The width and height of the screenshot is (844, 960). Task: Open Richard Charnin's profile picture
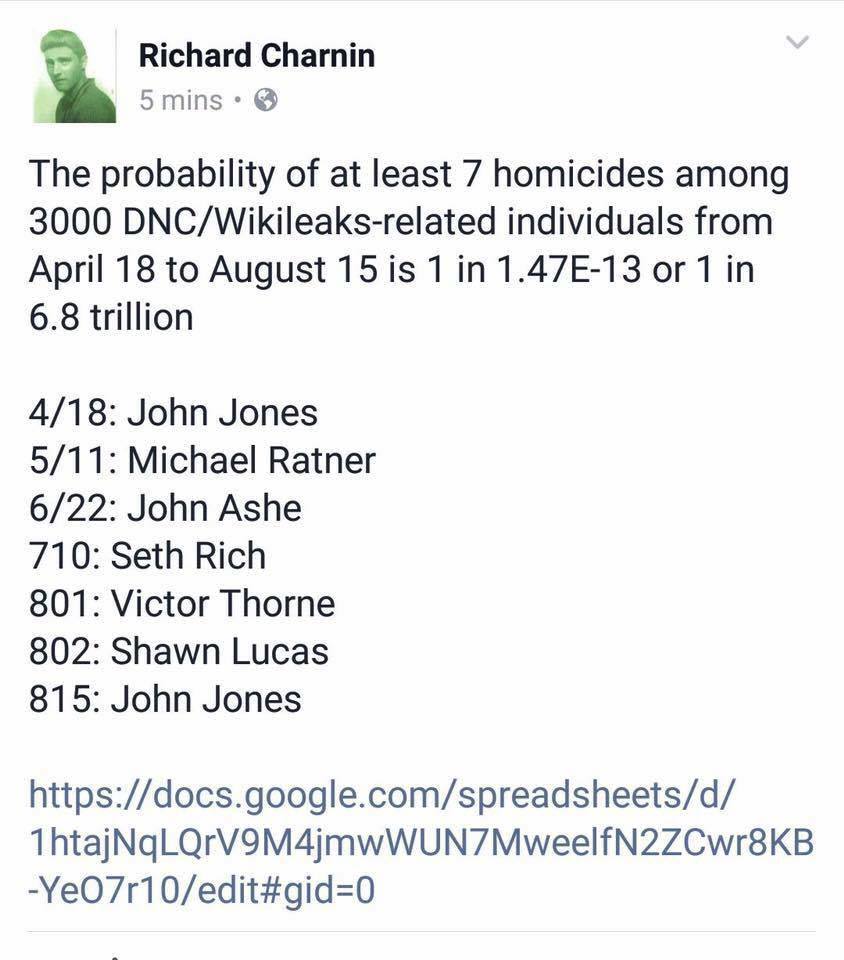78,76
